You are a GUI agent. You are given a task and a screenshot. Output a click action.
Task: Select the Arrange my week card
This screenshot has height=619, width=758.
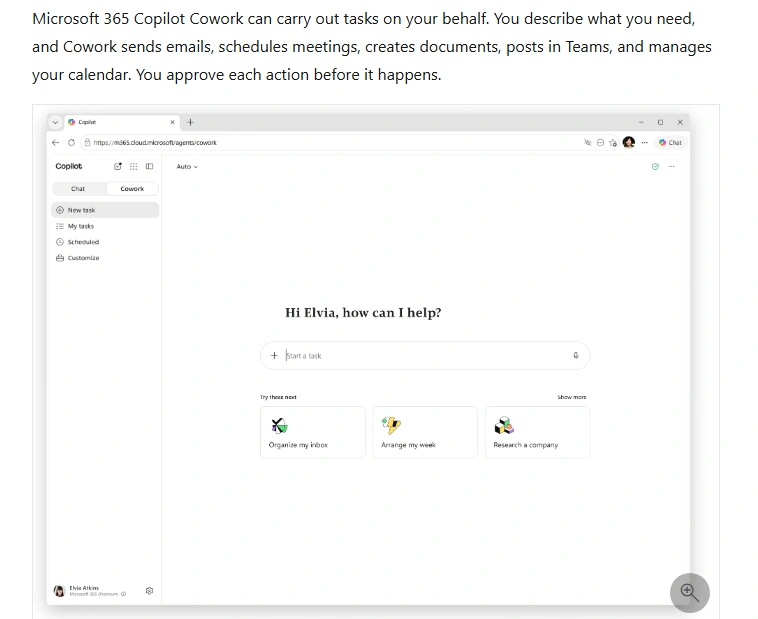click(x=425, y=432)
